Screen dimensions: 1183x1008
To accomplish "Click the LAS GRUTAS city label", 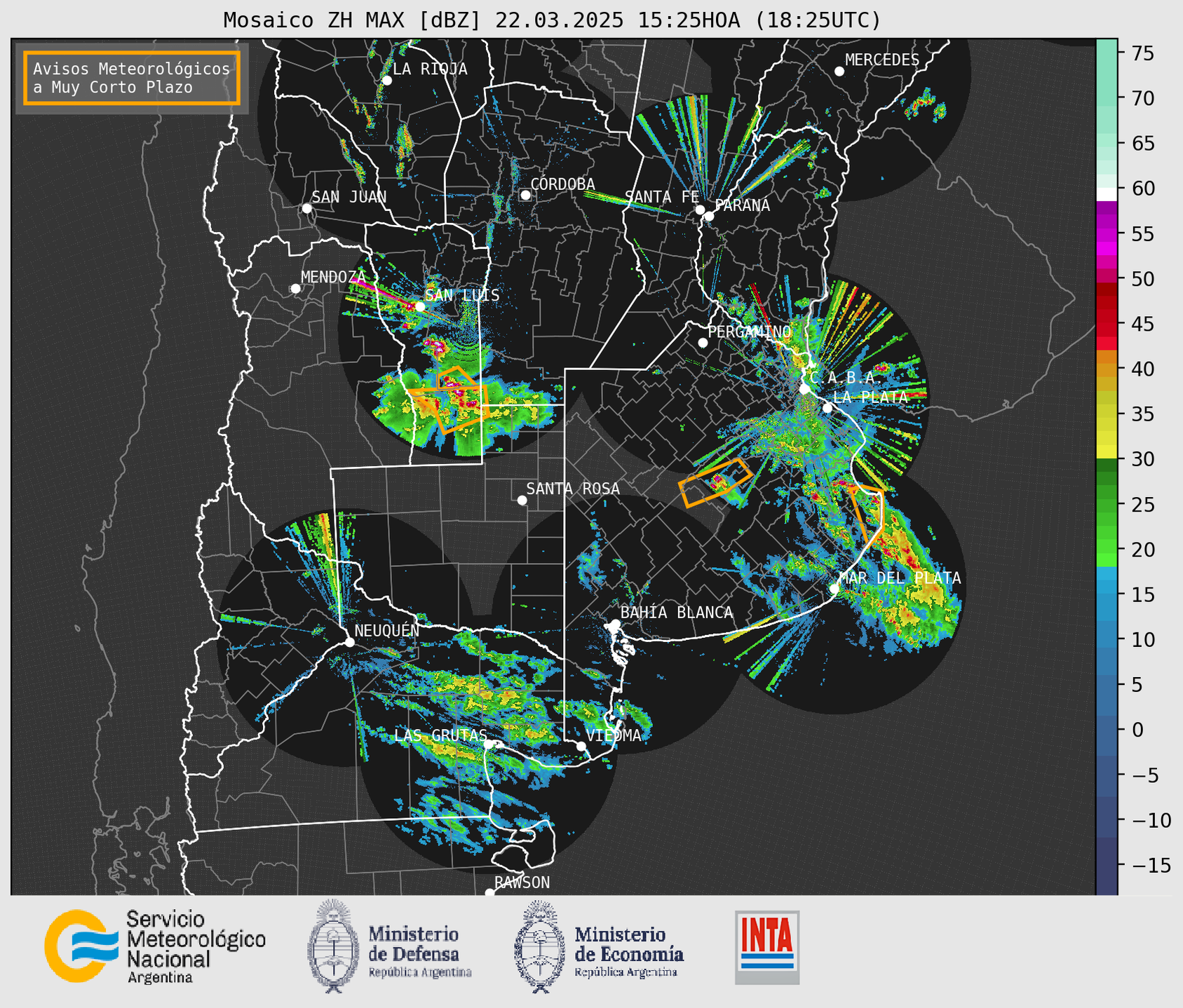I will pyautogui.click(x=440, y=735).
